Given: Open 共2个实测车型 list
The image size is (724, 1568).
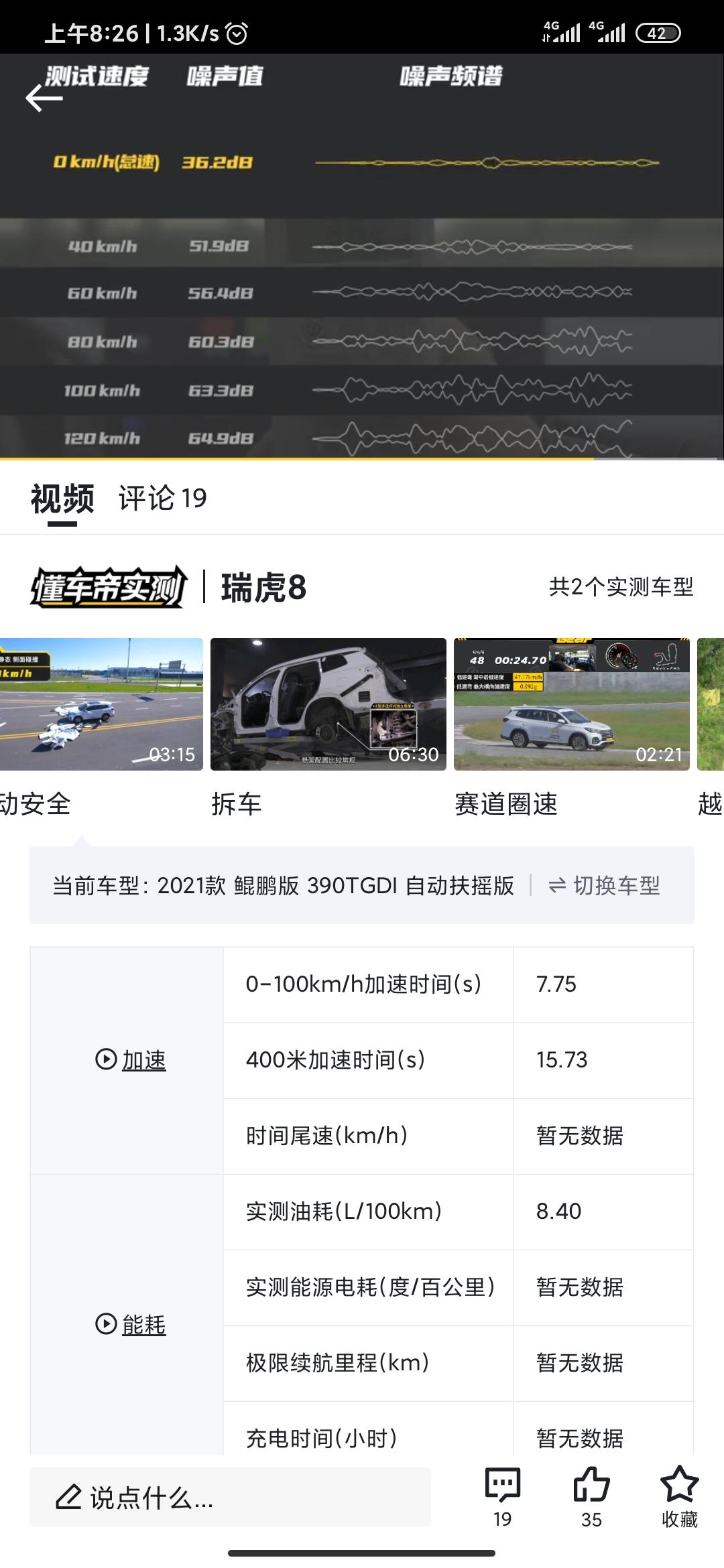Looking at the screenshot, I should pyautogui.click(x=621, y=587).
